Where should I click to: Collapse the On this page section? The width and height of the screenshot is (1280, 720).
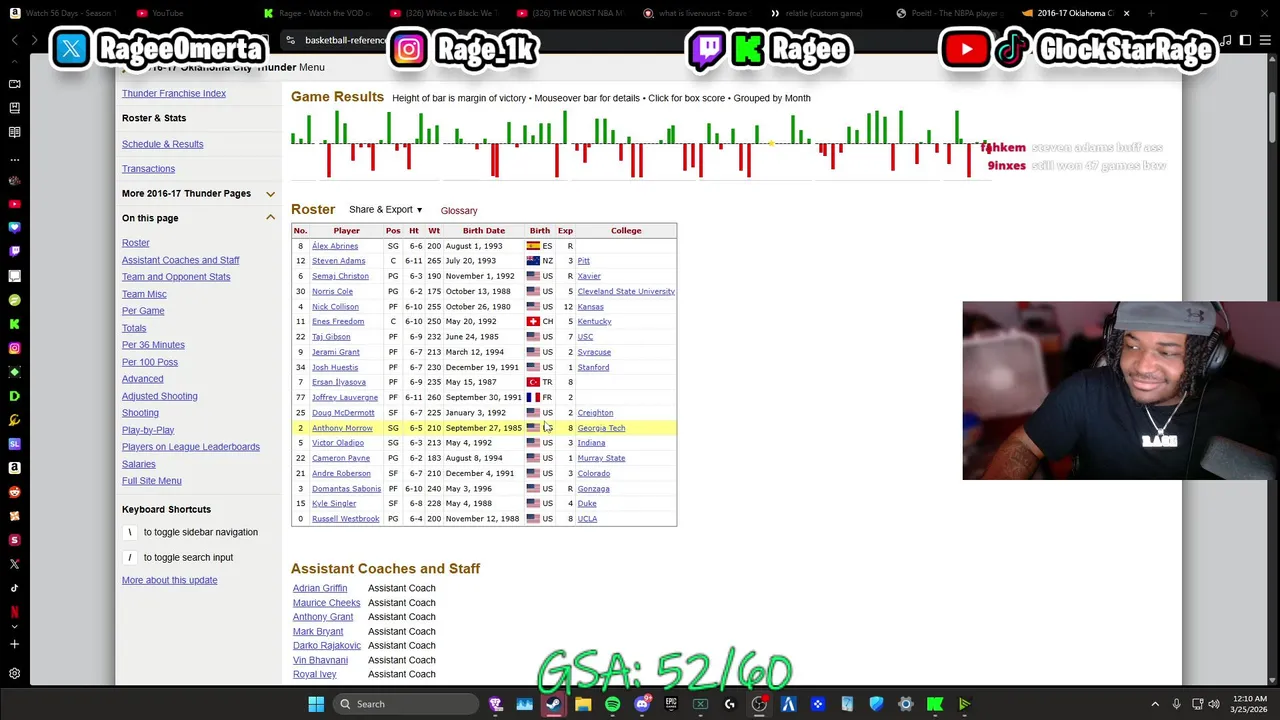coord(270,218)
